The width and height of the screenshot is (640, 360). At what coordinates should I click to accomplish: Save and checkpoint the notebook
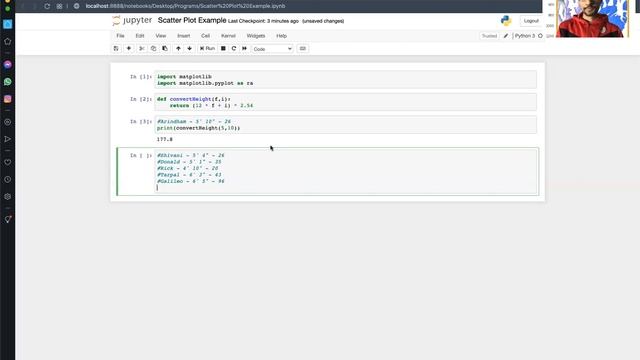[x=116, y=49]
